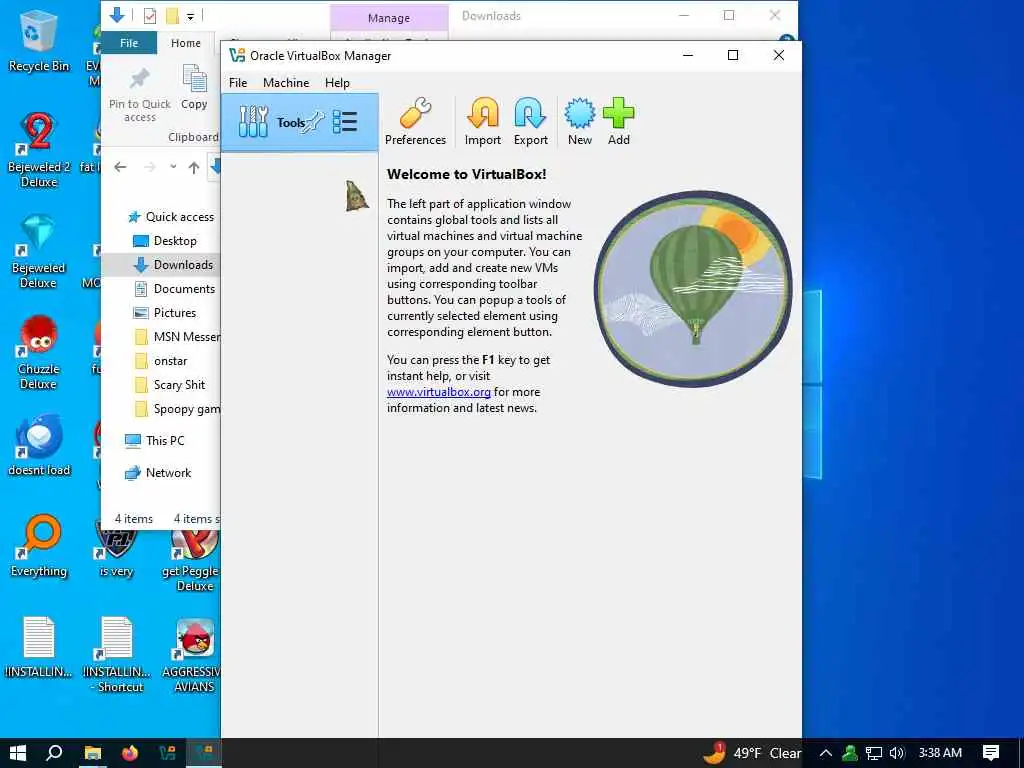Open volume control in system tray
The width and height of the screenshot is (1024, 768).
[x=897, y=753]
